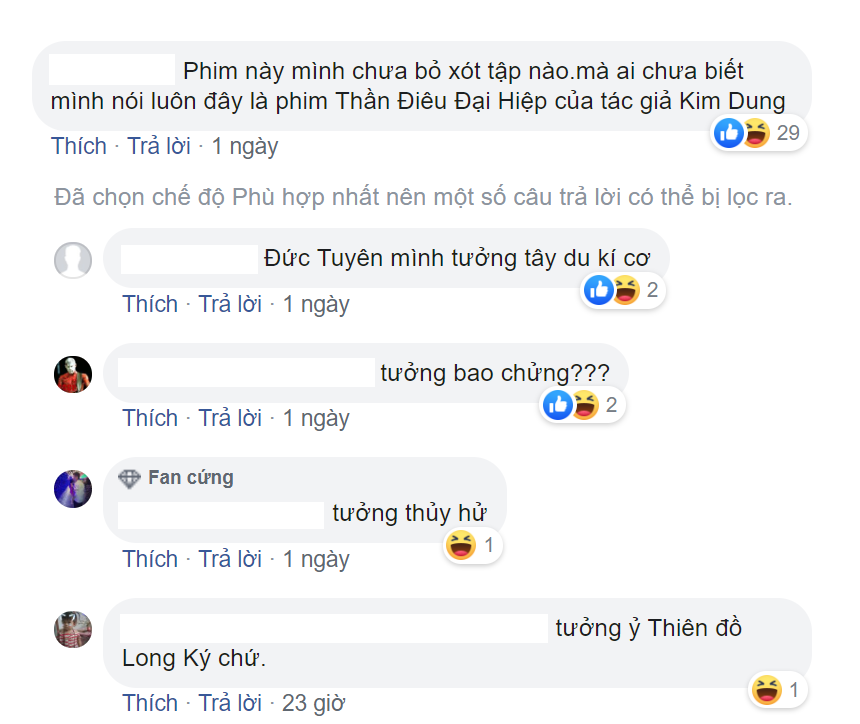Click Trả lời under tưởng bao chửng comment
Viewport: 860px width, 724px height.
[x=230, y=418]
